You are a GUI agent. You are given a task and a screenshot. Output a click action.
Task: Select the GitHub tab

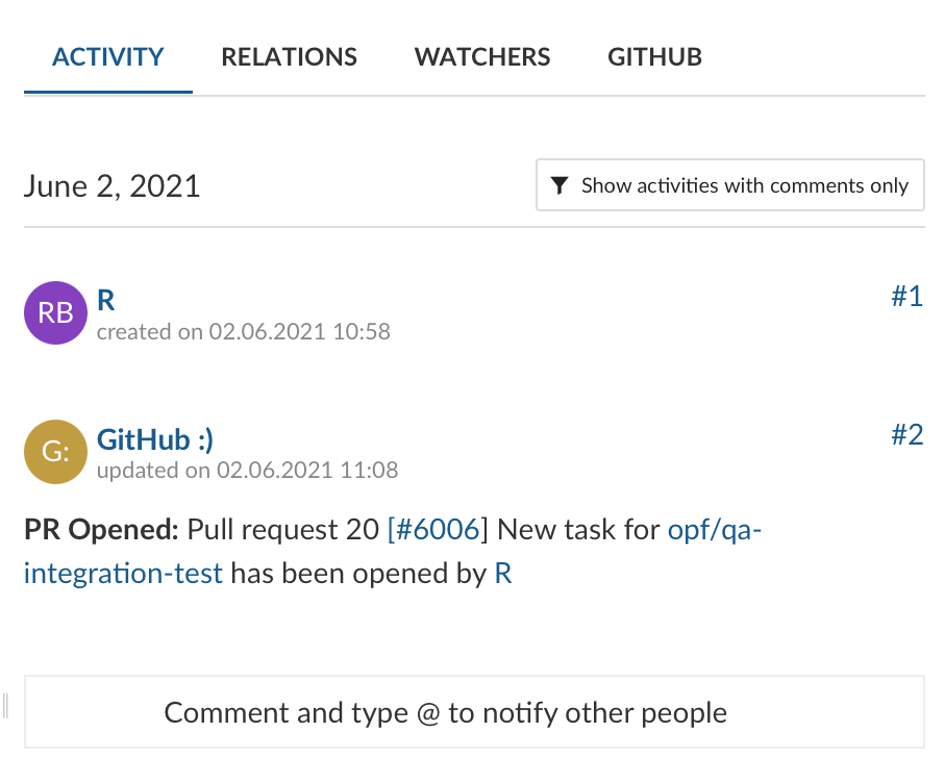coord(655,57)
